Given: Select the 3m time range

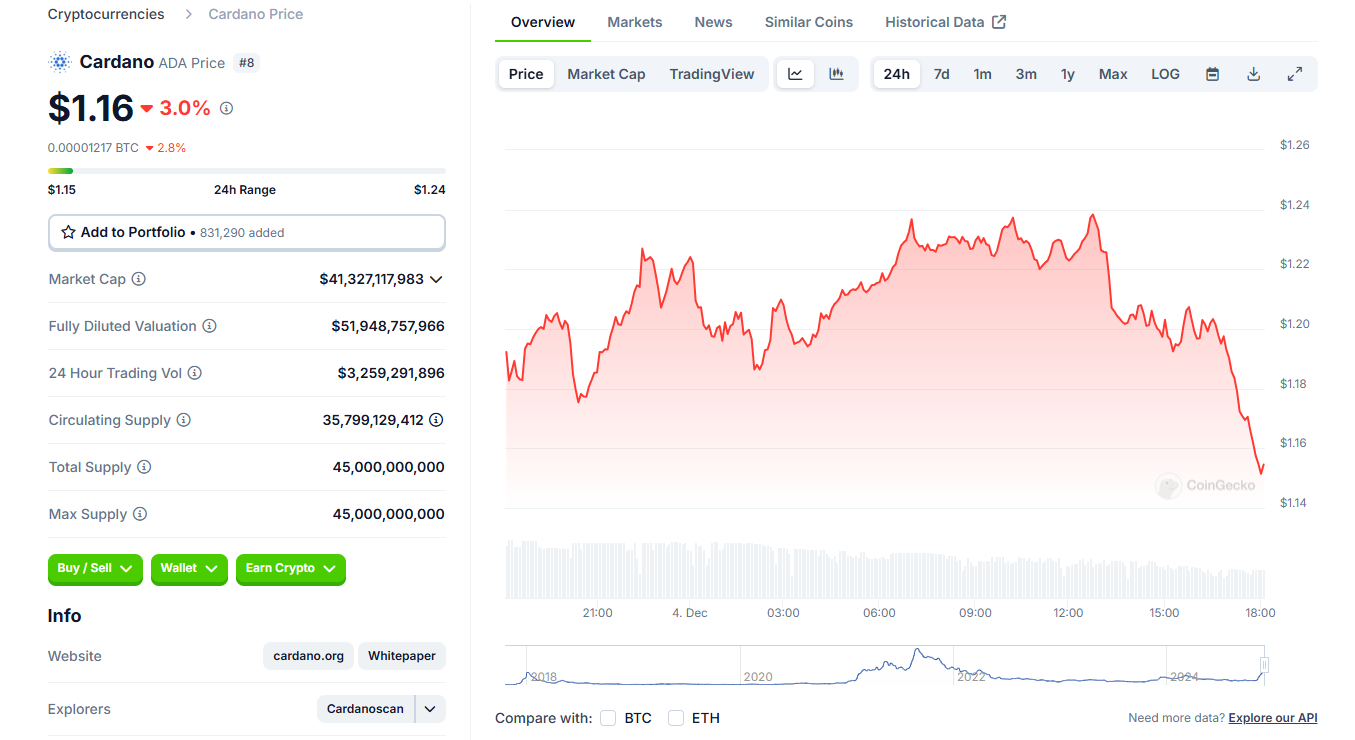Looking at the screenshot, I should (1026, 74).
